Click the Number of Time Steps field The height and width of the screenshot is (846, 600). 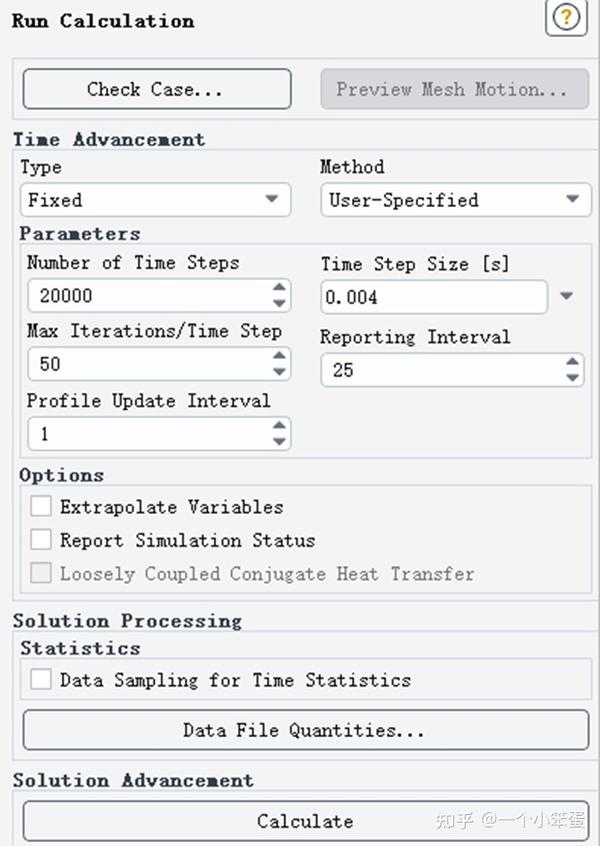[147, 296]
